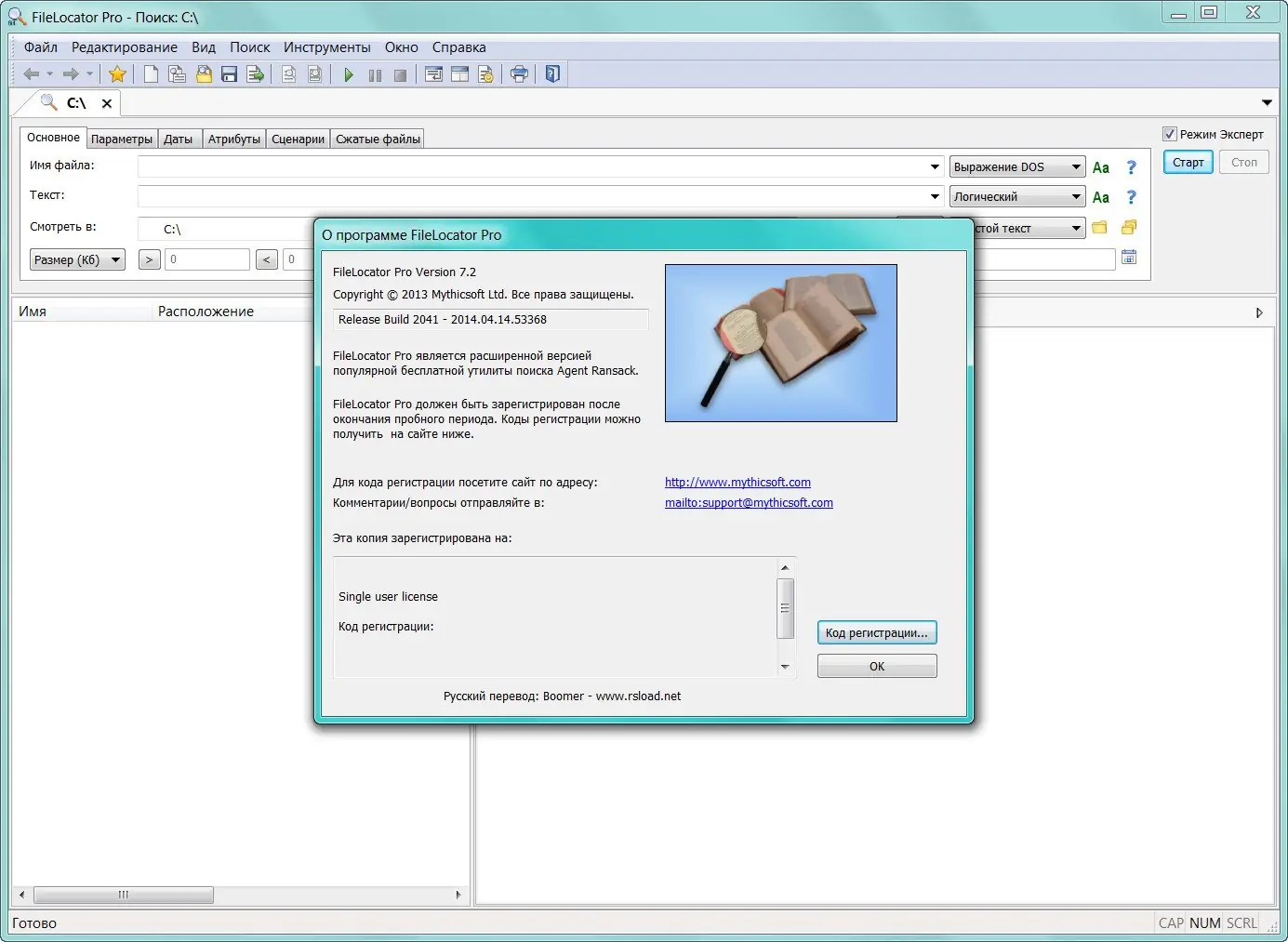The image size is (1288, 942).
Task: Click OK in the About dialog
Action: tap(877, 666)
